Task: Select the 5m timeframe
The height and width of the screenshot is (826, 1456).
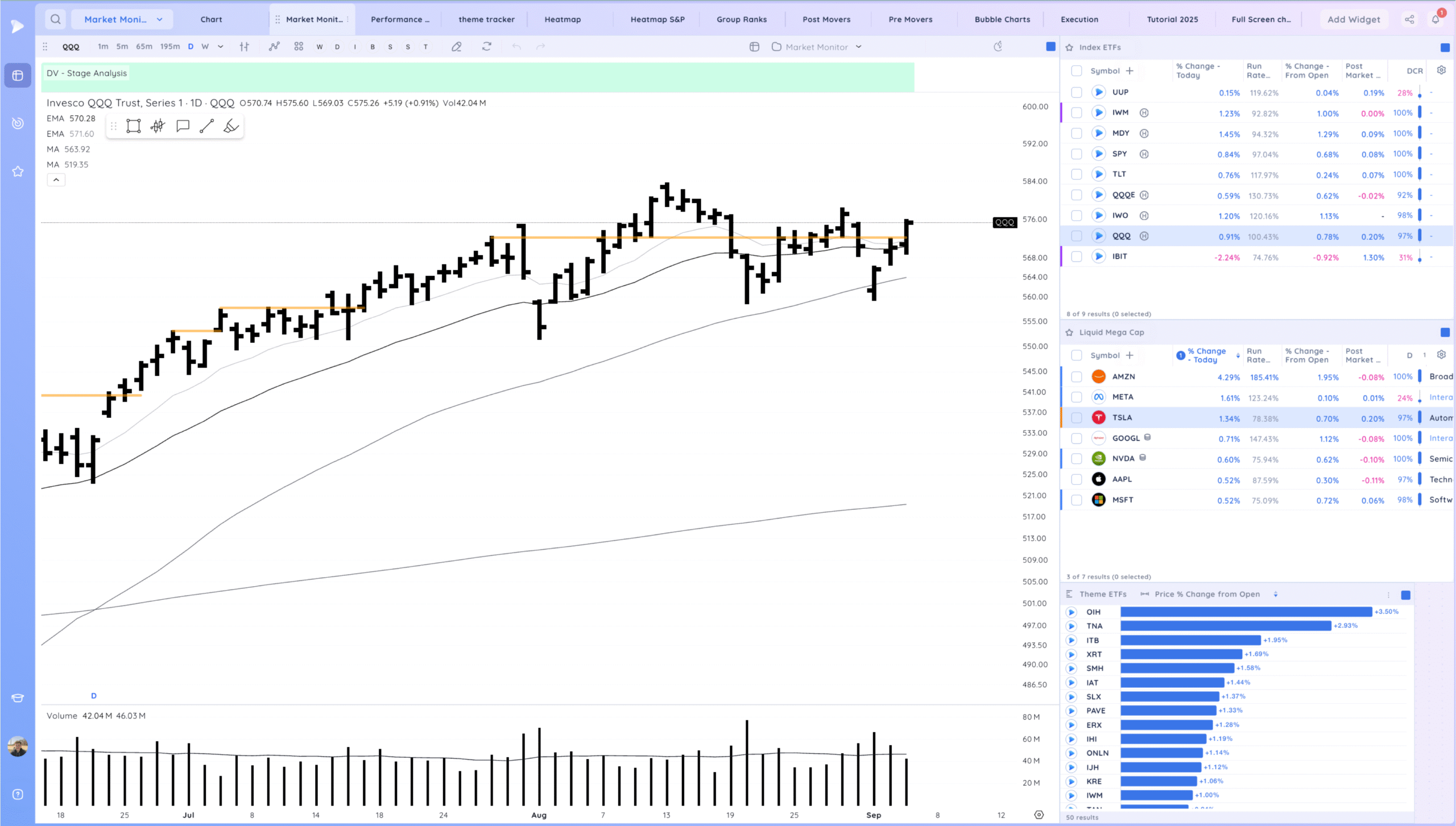Action: pyautogui.click(x=122, y=47)
